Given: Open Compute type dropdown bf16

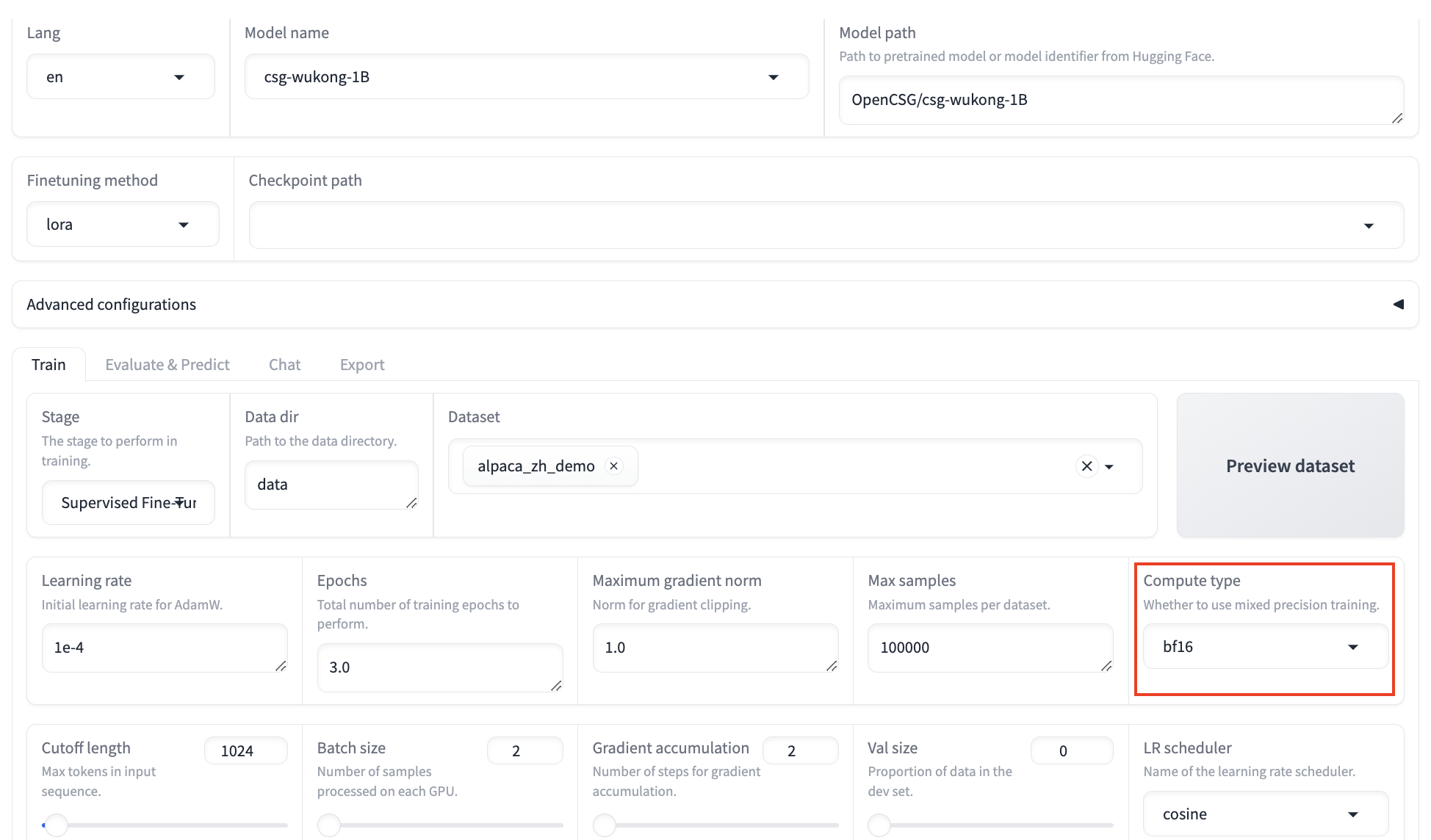Looking at the screenshot, I should (1265, 647).
